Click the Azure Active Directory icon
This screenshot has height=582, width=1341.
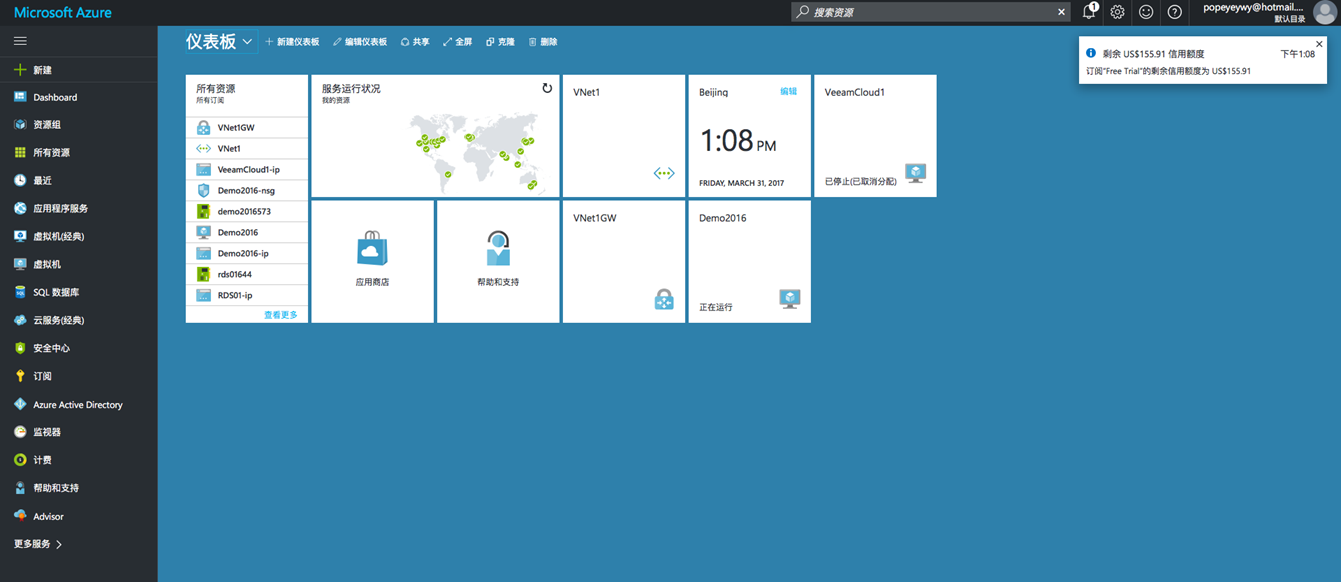click(20, 405)
